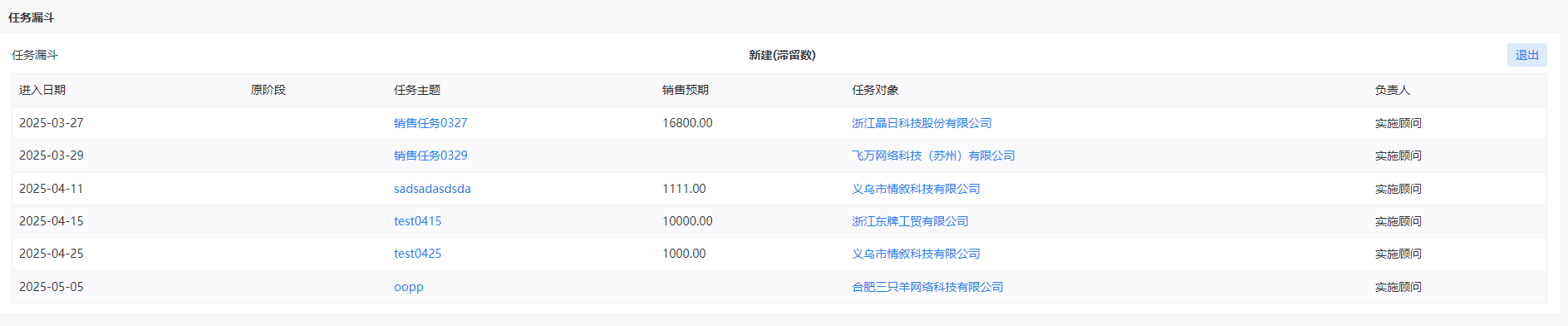
Task: Click the 任务主题 column header
Action: (417, 90)
